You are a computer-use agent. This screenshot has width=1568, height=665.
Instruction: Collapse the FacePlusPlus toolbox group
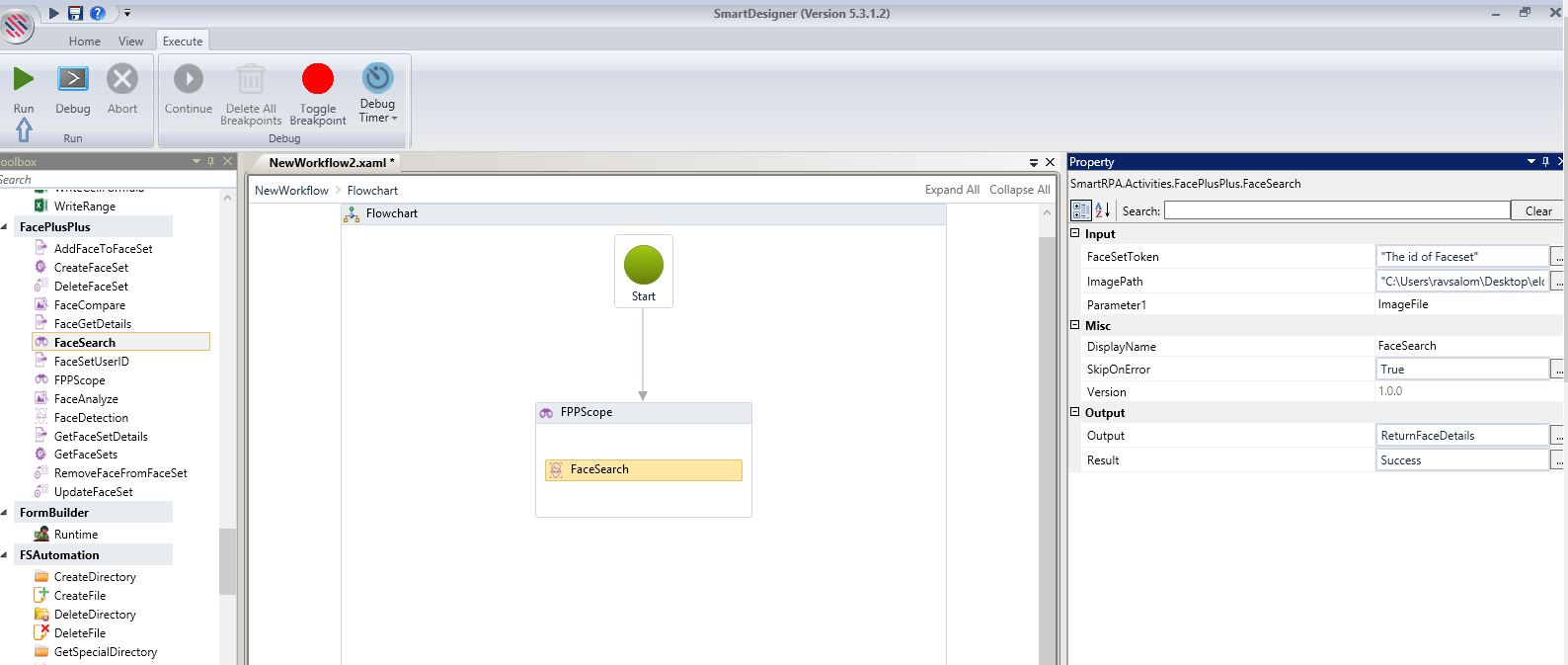coord(6,227)
